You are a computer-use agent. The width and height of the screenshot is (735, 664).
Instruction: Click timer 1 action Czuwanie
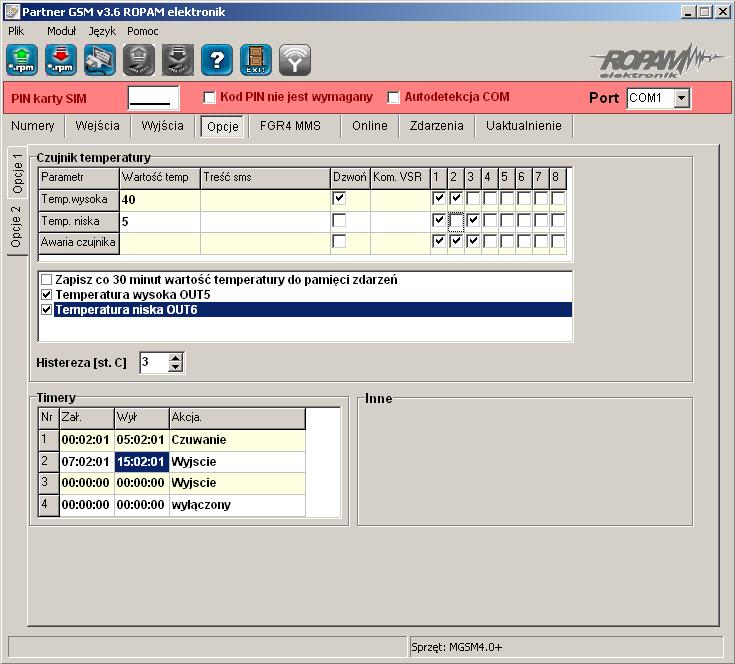237,440
